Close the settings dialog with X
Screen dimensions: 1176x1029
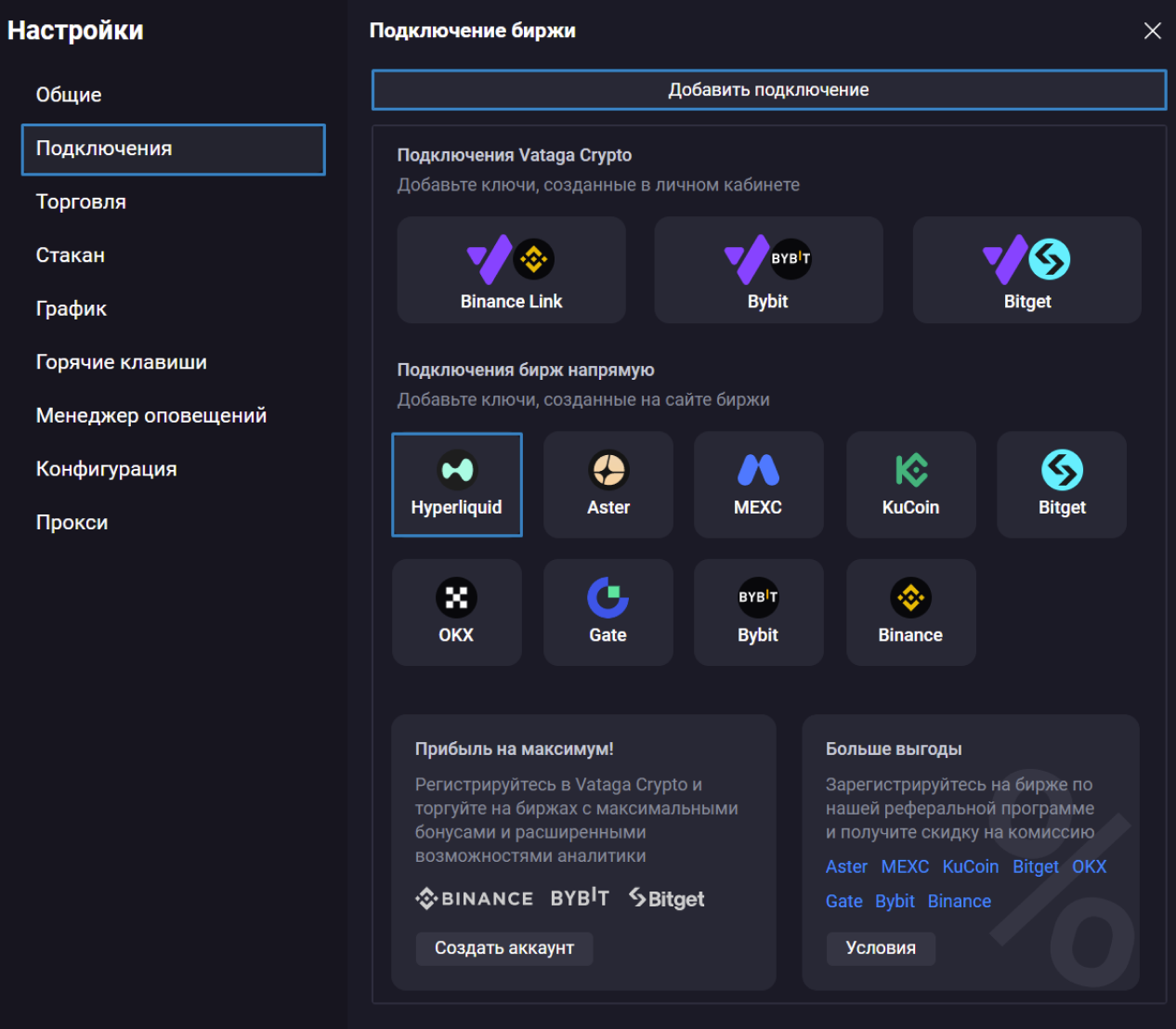pyautogui.click(x=1153, y=31)
